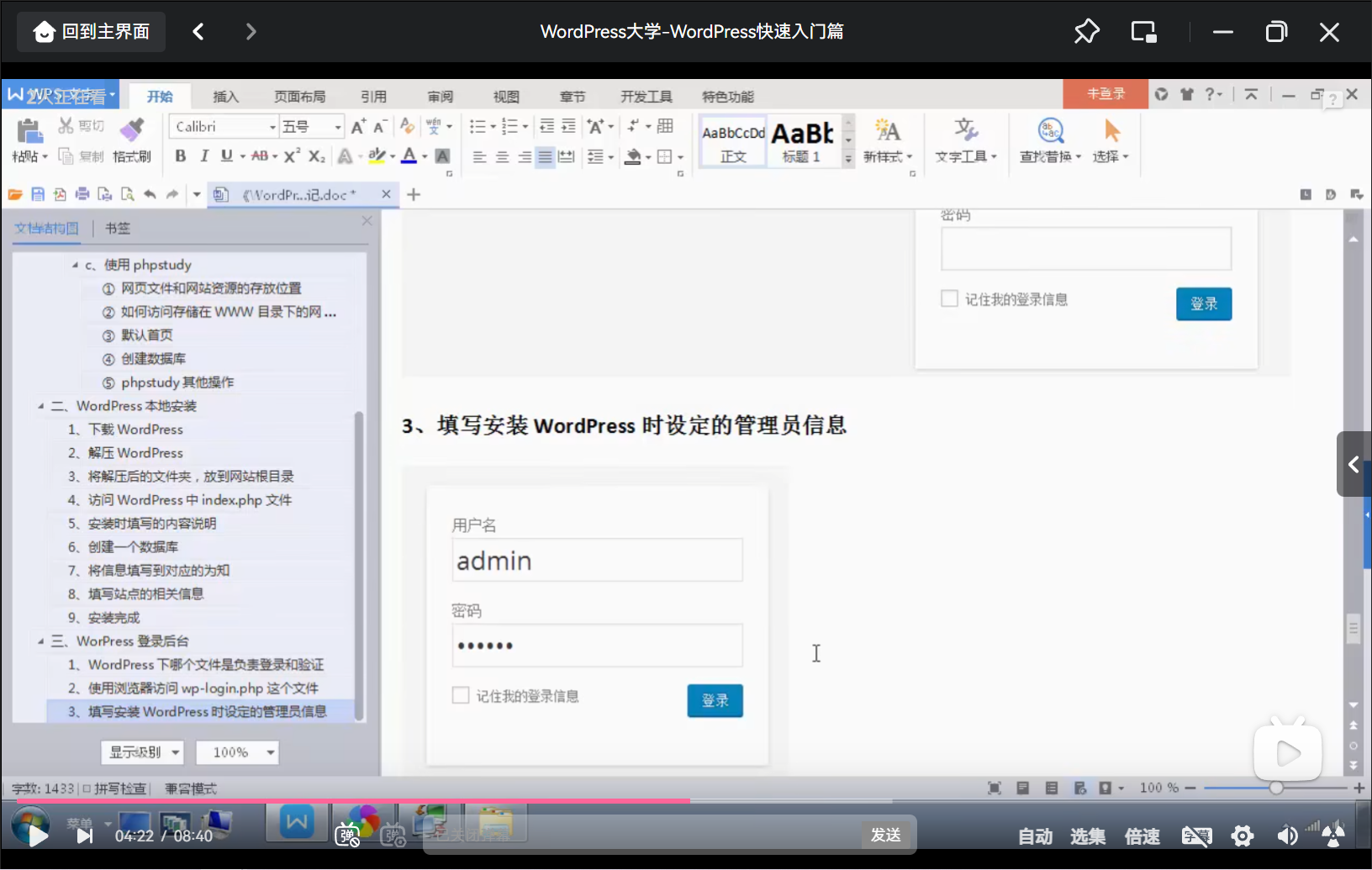This screenshot has height=870, width=1372.
Task: Click the Cut scissors icon
Action: pyautogui.click(x=66, y=126)
